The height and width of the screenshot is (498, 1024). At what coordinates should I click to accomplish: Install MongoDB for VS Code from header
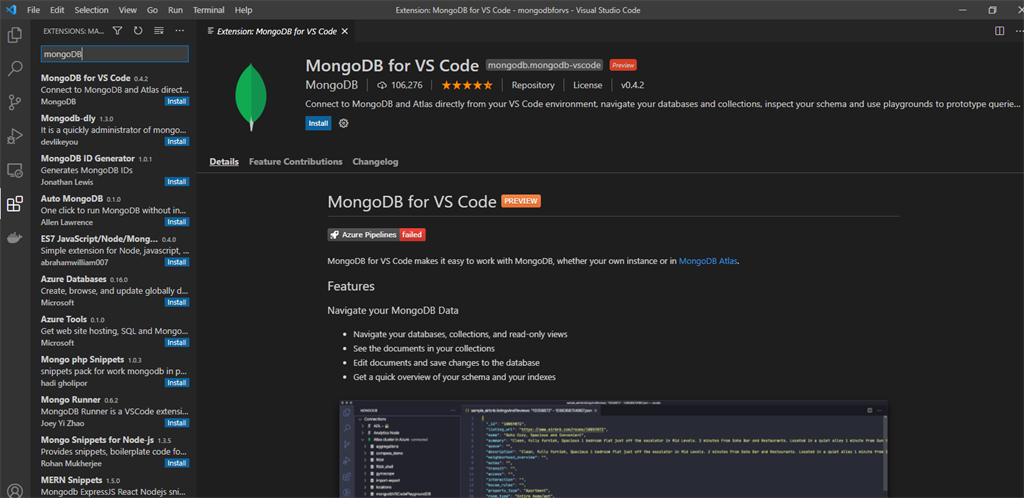pos(318,123)
